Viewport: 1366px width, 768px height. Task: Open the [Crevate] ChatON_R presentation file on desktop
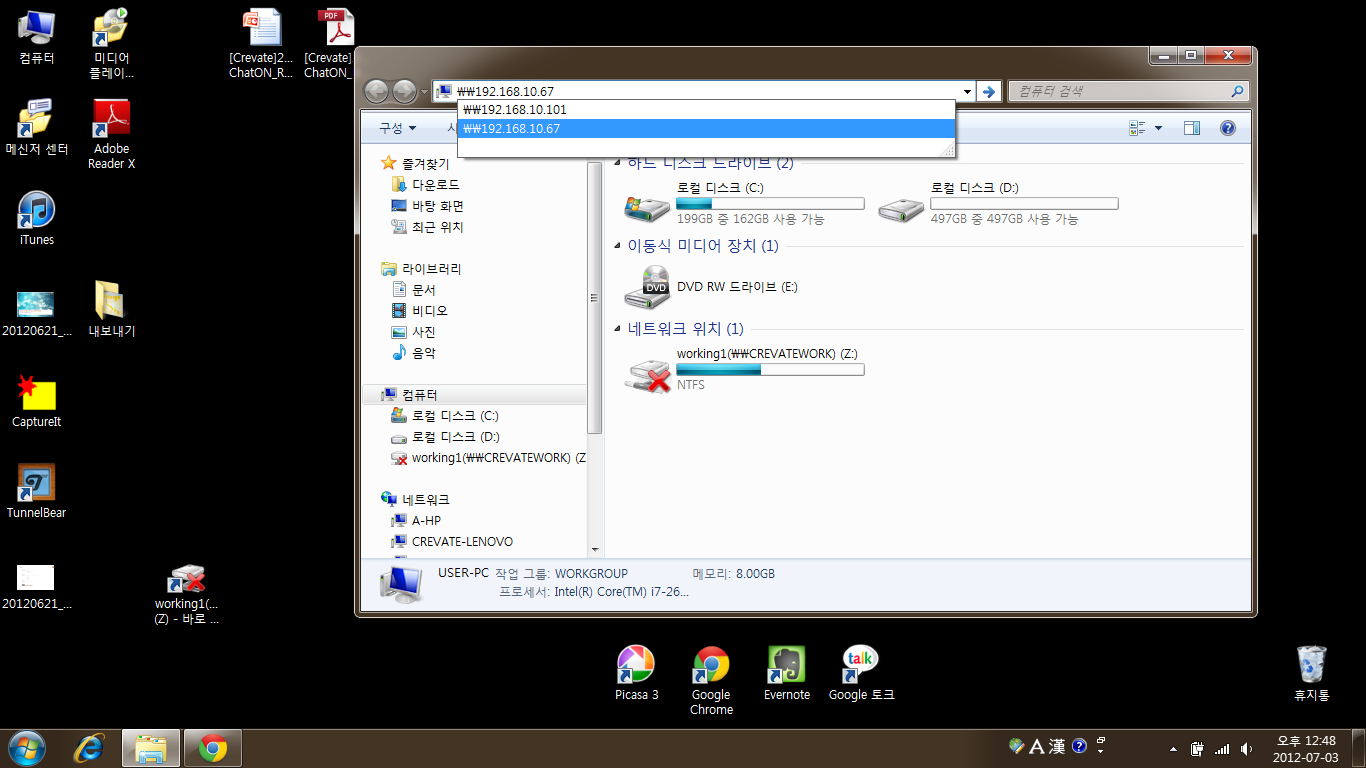[x=262, y=44]
